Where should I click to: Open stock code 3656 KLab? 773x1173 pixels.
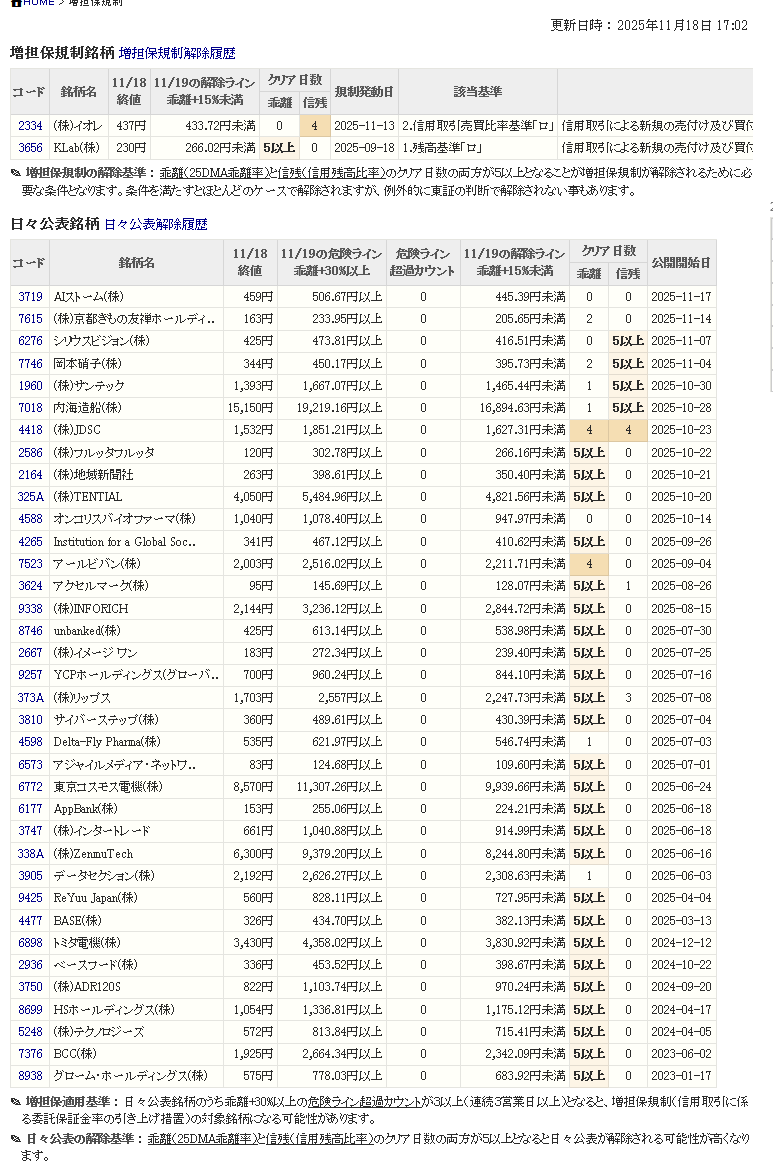coord(30,147)
